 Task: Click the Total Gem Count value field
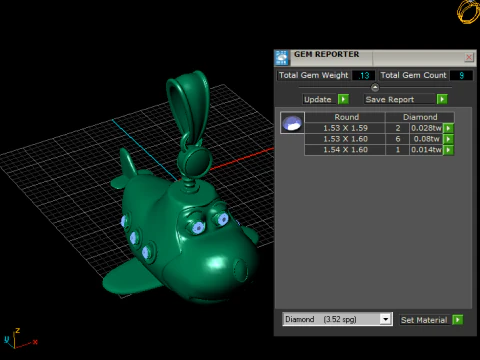[x=461, y=75]
